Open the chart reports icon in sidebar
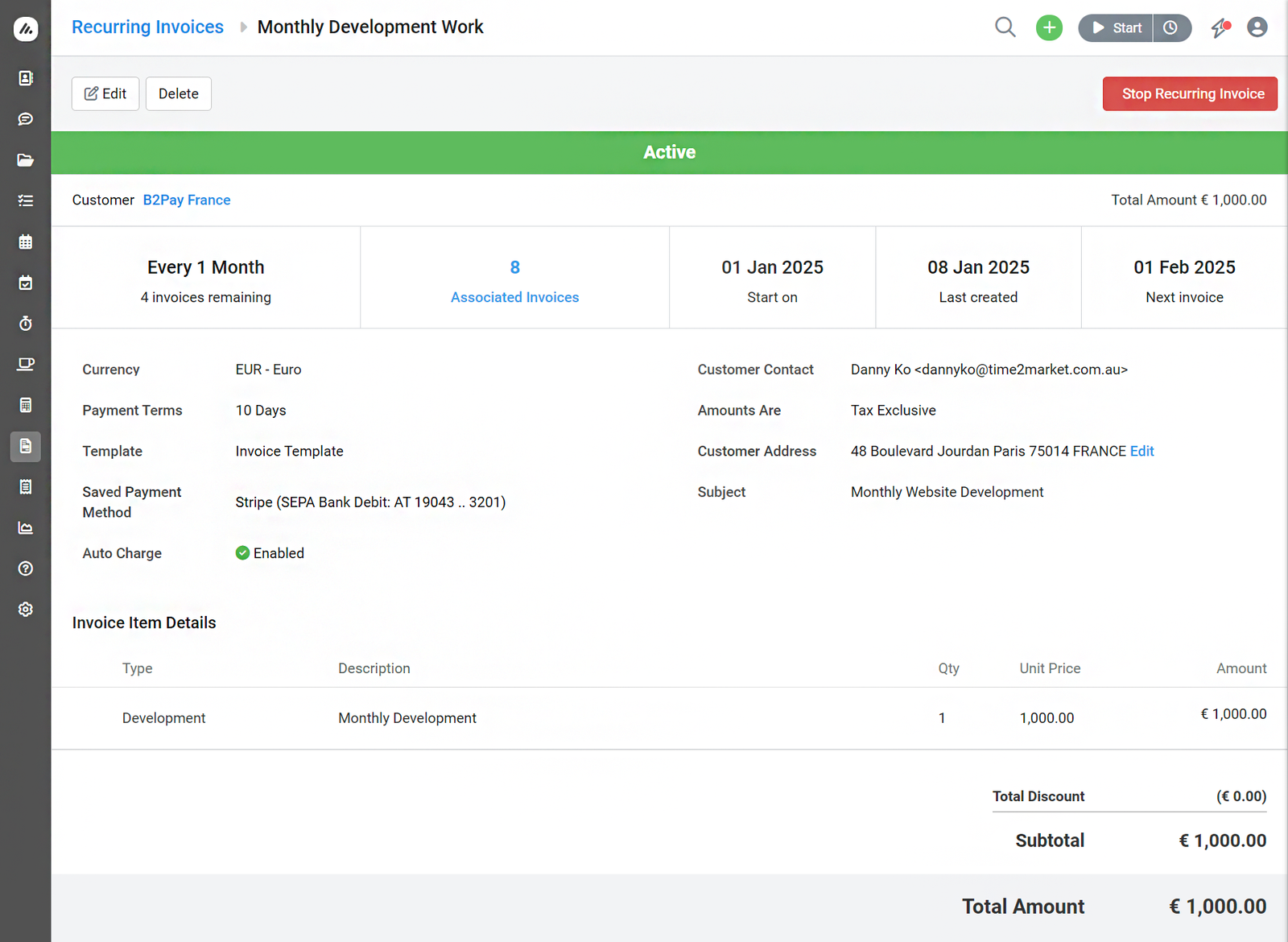This screenshot has height=942, width=1288. 26,528
